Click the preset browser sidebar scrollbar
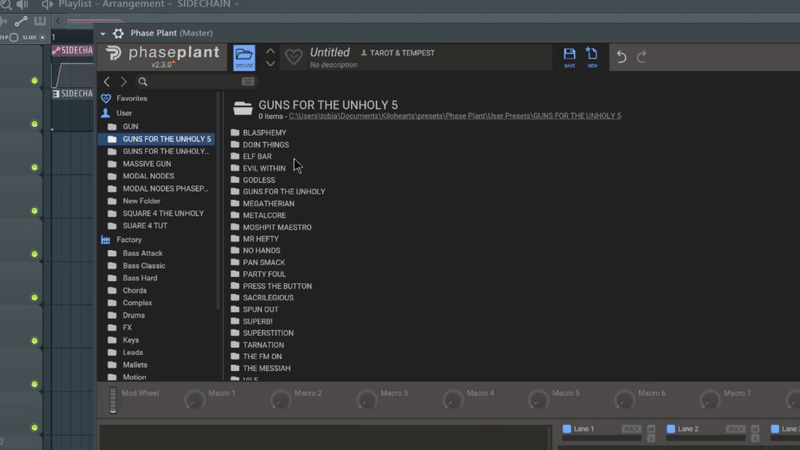Screen dimensions: 800x450 coord(219,200)
